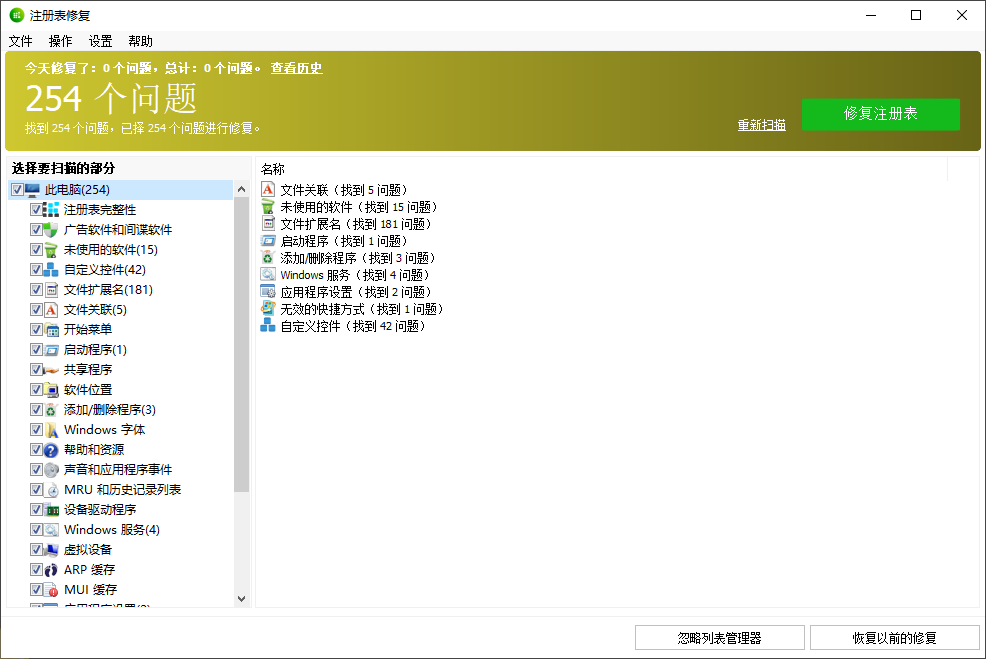This screenshot has width=986, height=659.
Task: Click the recycle bin icon beside 未使用的软件
Action: point(268,206)
